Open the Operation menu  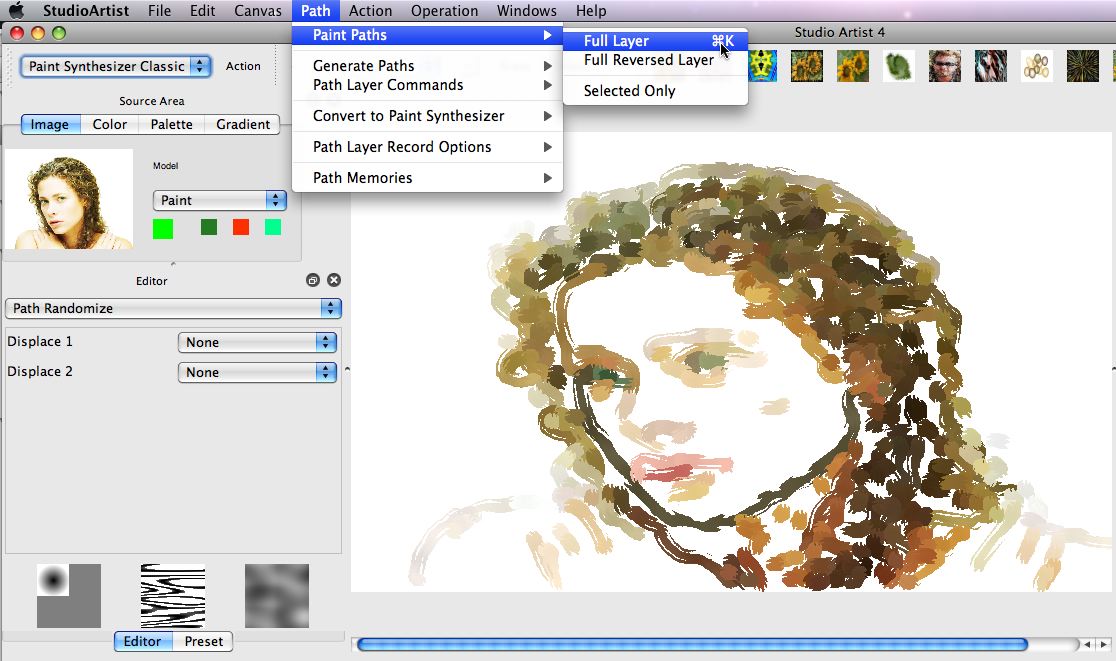[444, 11]
